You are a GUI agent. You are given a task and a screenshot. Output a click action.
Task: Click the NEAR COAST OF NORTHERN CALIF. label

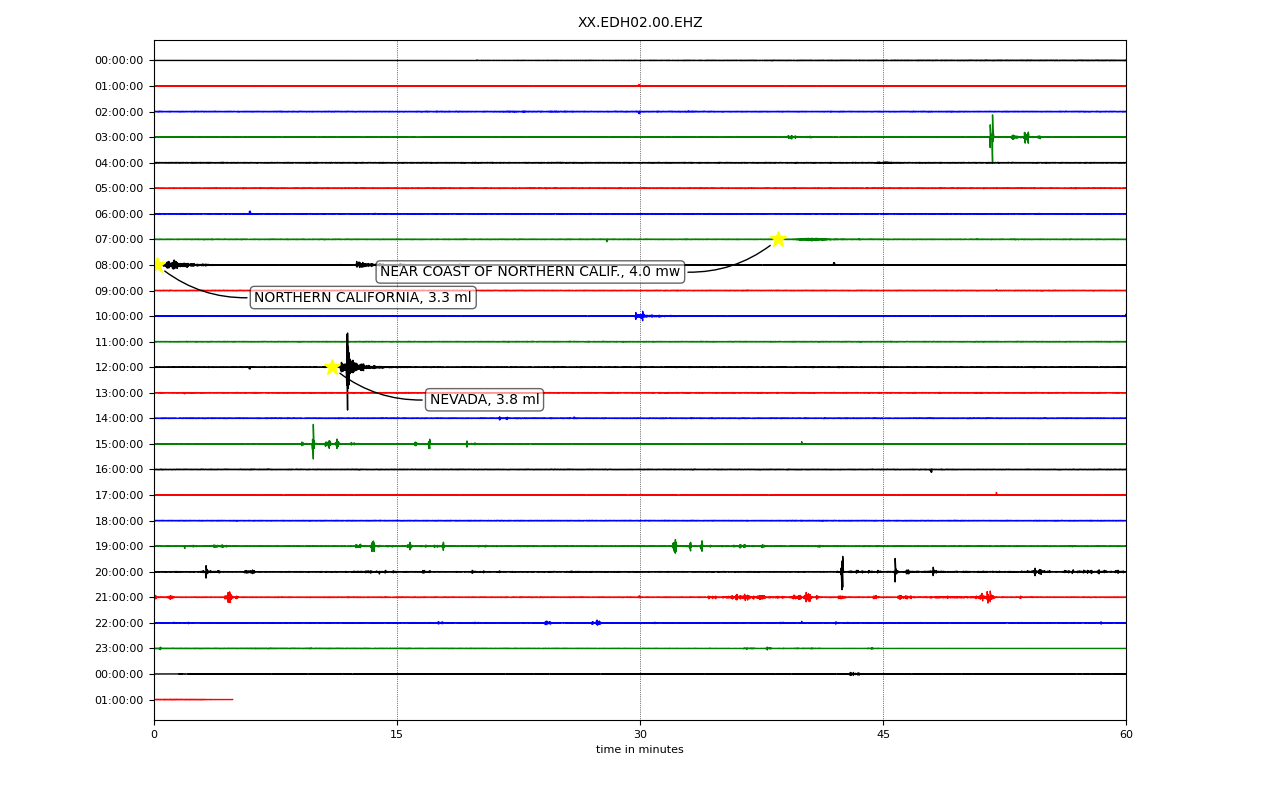(530, 272)
